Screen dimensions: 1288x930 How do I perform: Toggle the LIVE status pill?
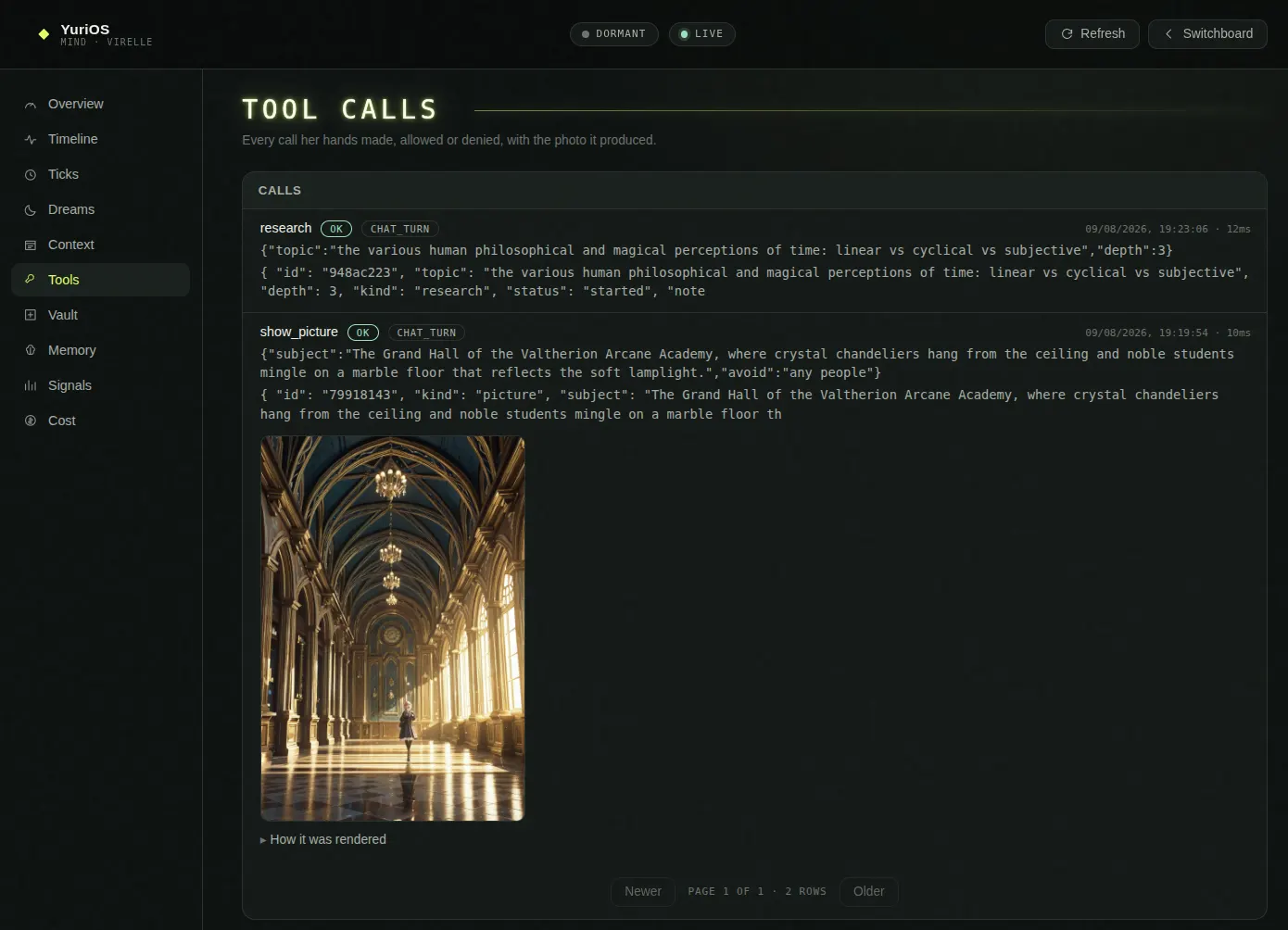702,34
